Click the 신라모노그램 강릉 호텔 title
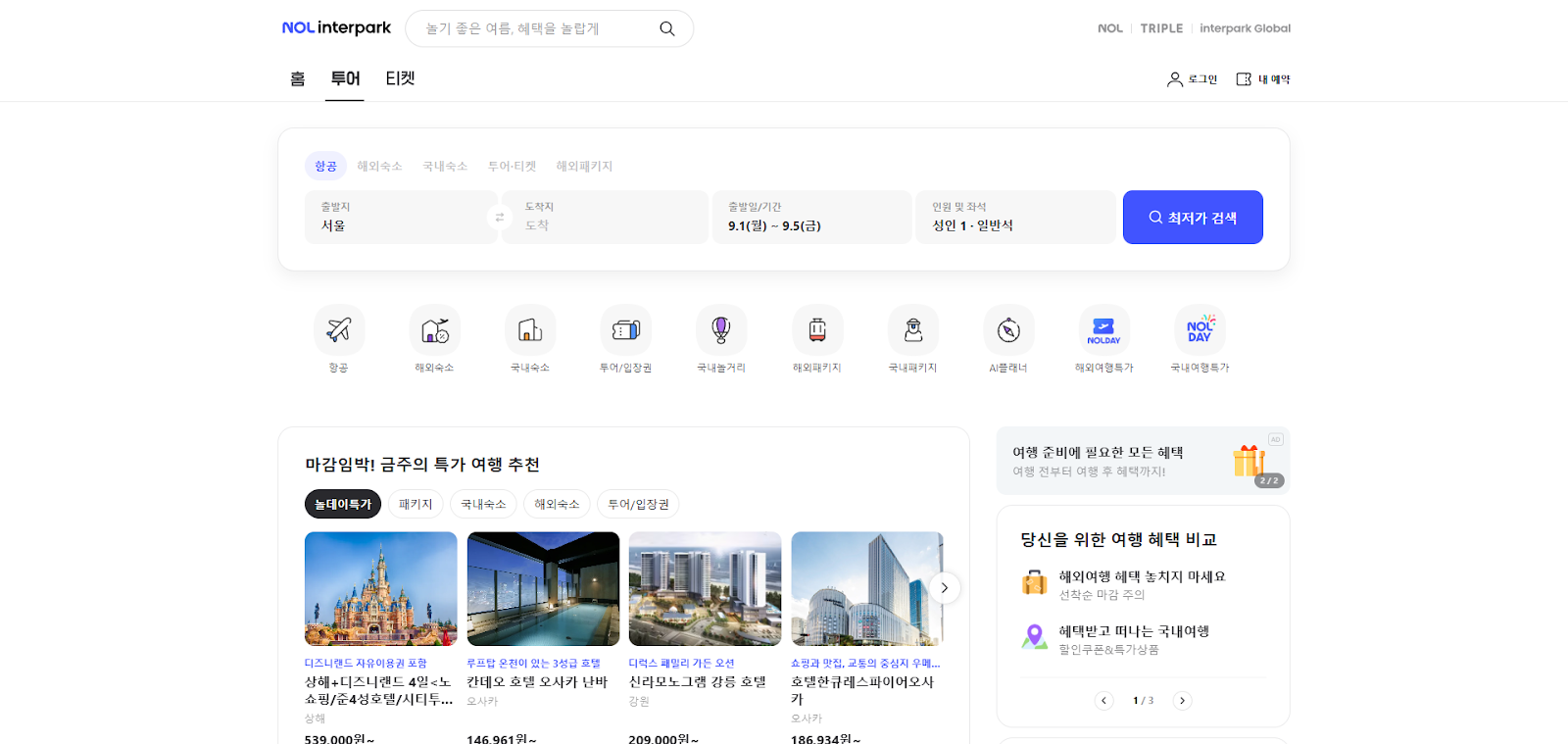The height and width of the screenshot is (744, 1568). click(698, 682)
